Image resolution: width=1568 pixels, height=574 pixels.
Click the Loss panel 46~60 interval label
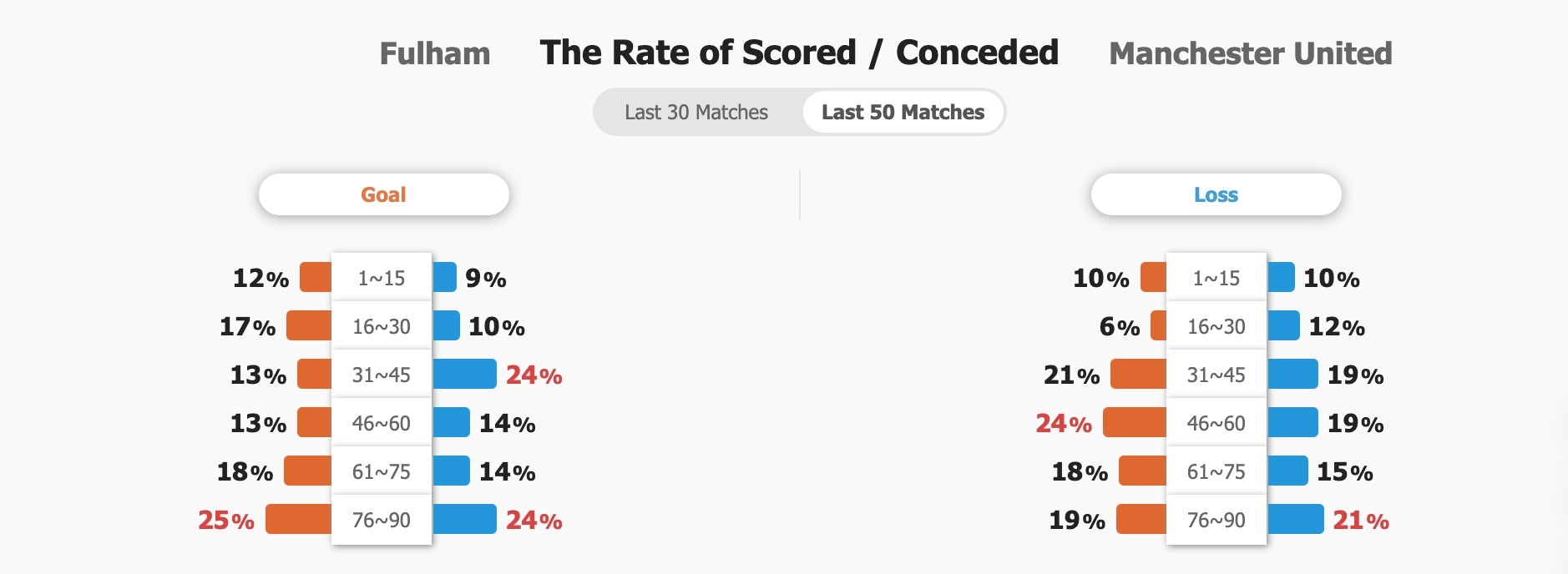pyautogui.click(x=1216, y=423)
